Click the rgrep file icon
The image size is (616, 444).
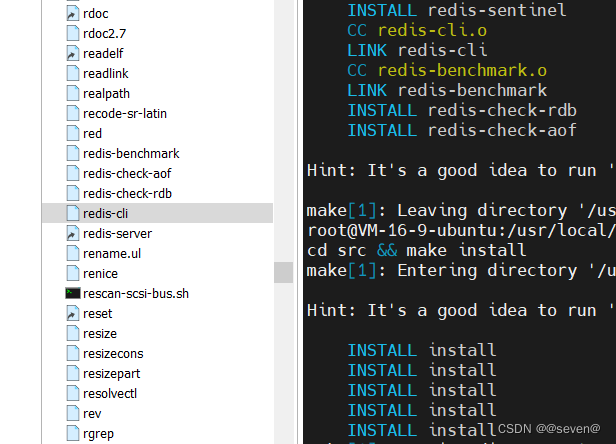72,433
